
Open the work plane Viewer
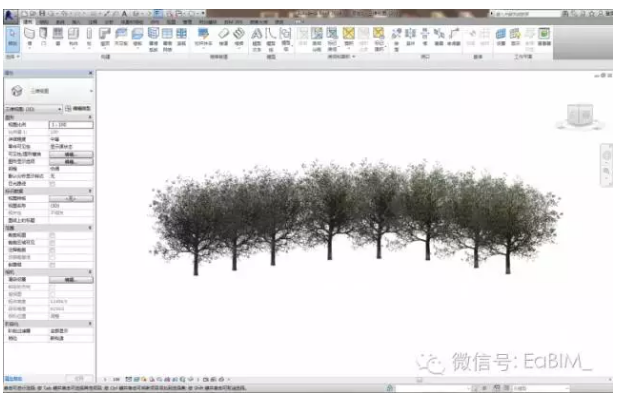pyautogui.click(x=544, y=38)
